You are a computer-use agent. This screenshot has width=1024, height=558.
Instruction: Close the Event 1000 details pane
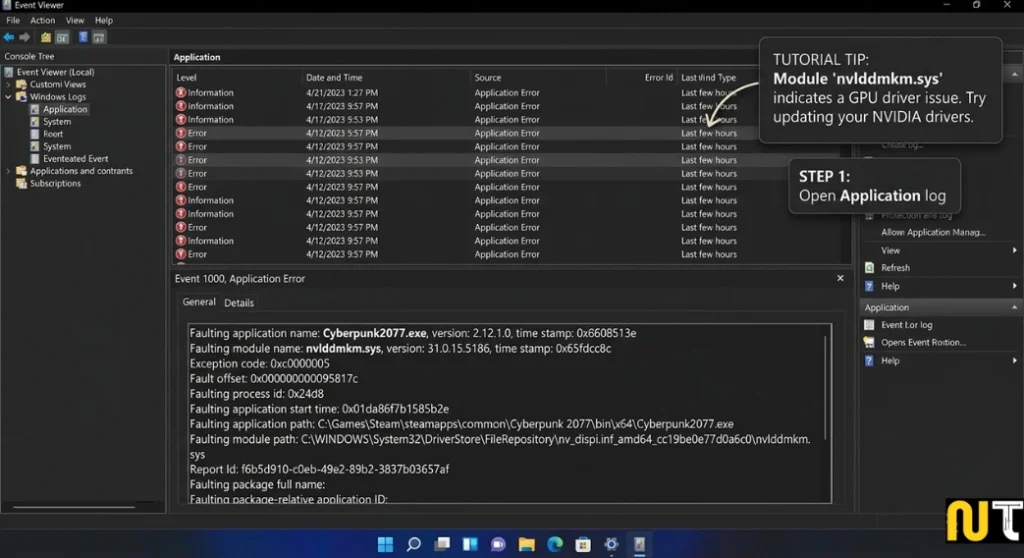click(x=840, y=278)
